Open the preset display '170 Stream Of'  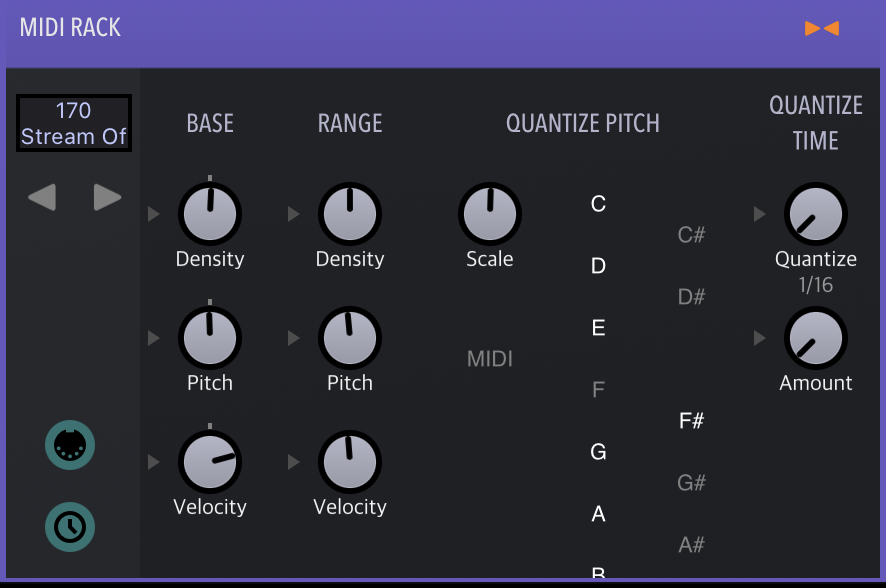pyautogui.click(x=74, y=123)
